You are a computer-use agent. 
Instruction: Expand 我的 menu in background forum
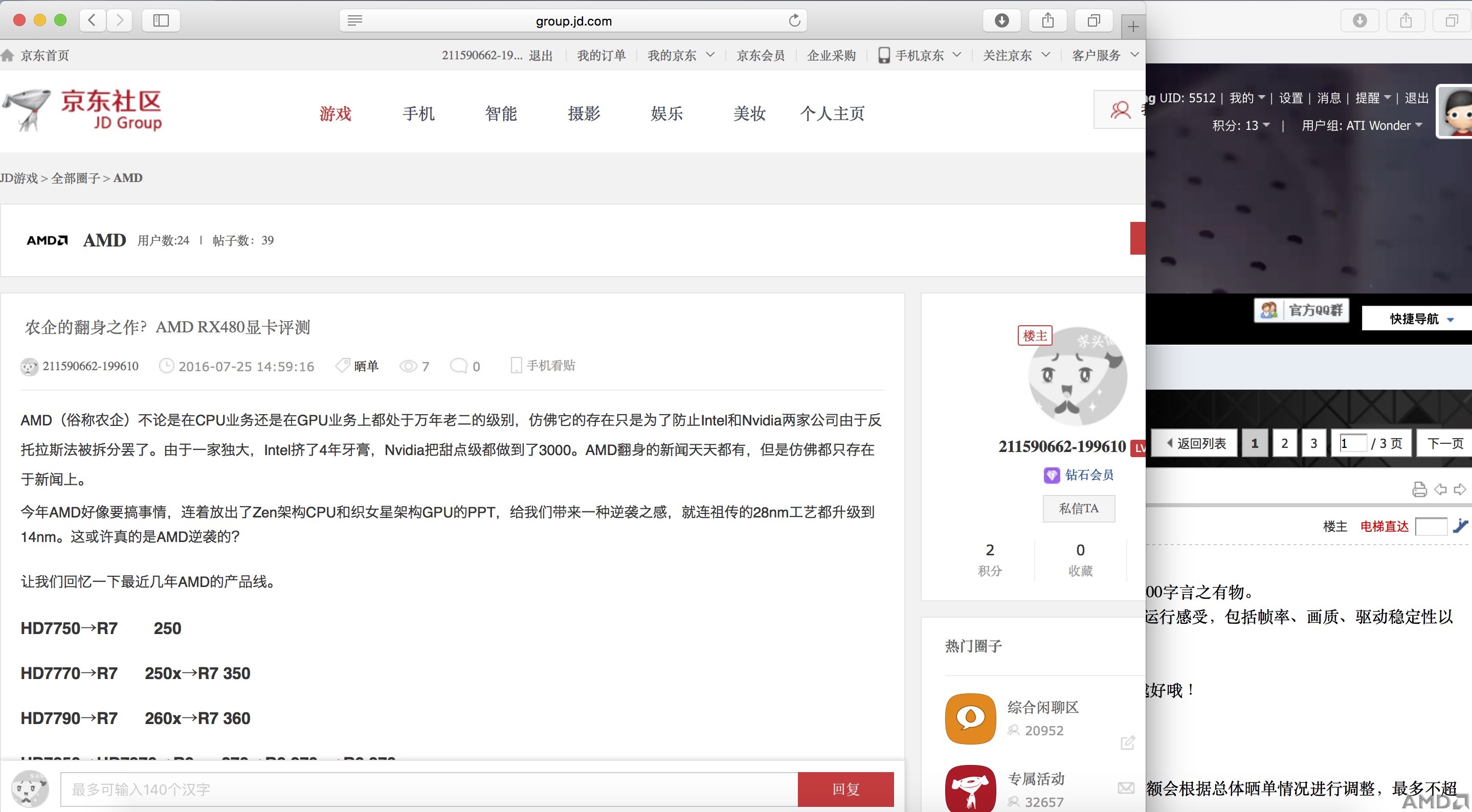click(x=1247, y=98)
